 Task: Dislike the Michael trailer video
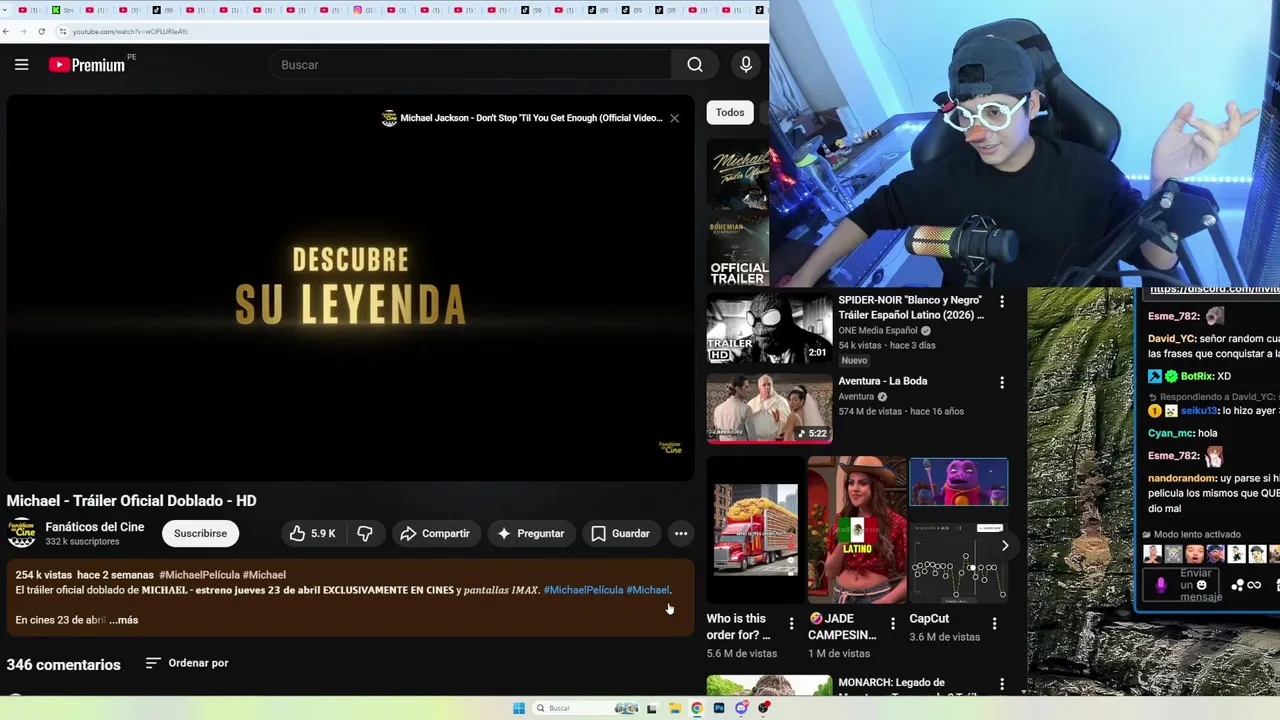point(365,534)
